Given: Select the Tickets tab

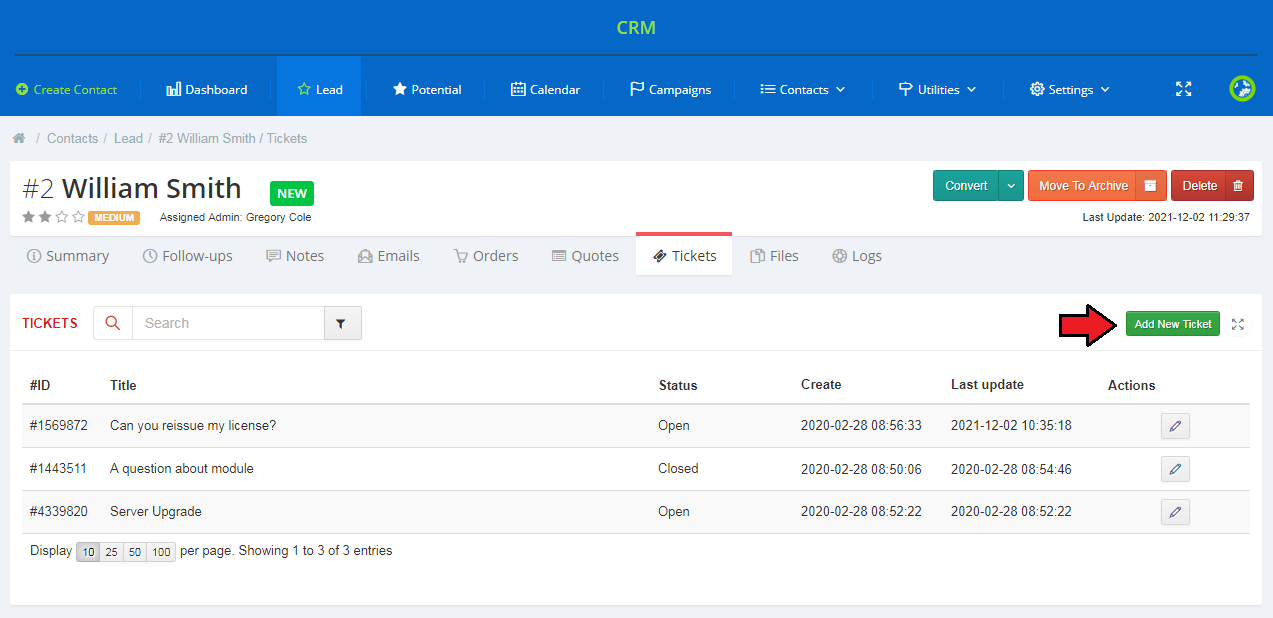Looking at the screenshot, I should tap(684, 255).
